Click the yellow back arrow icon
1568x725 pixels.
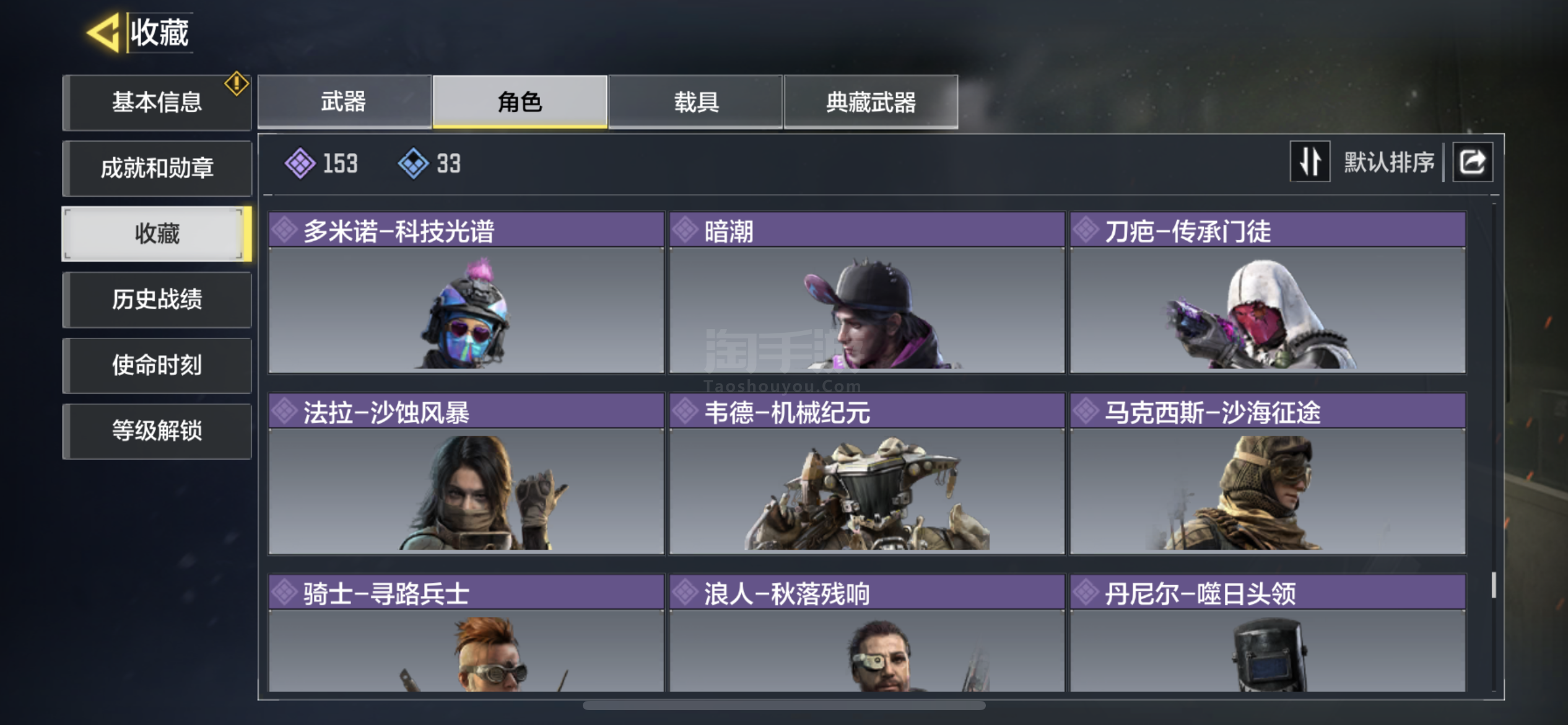click(103, 32)
